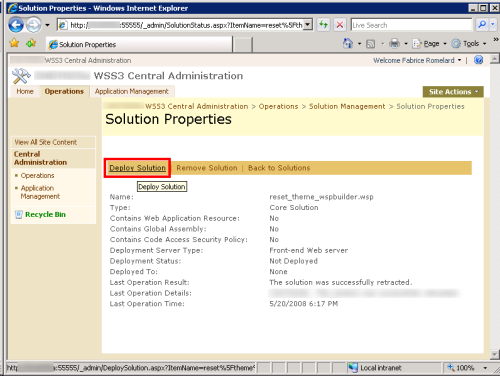
Task: Click the blue Help icon
Action: 479,60
